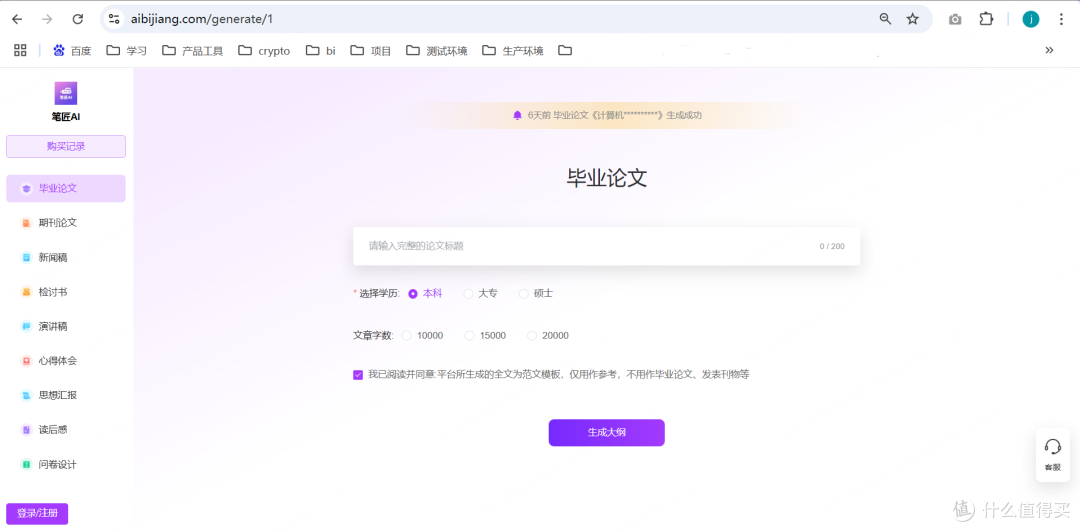Click the 问卷设计 sidebar icon
The width and height of the screenshot is (1080, 532).
(x=26, y=464)
